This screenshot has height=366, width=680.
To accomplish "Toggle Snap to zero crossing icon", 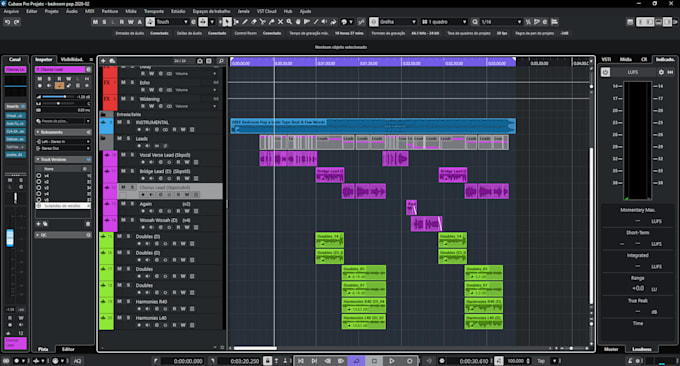I will click(x=361, y=22).
